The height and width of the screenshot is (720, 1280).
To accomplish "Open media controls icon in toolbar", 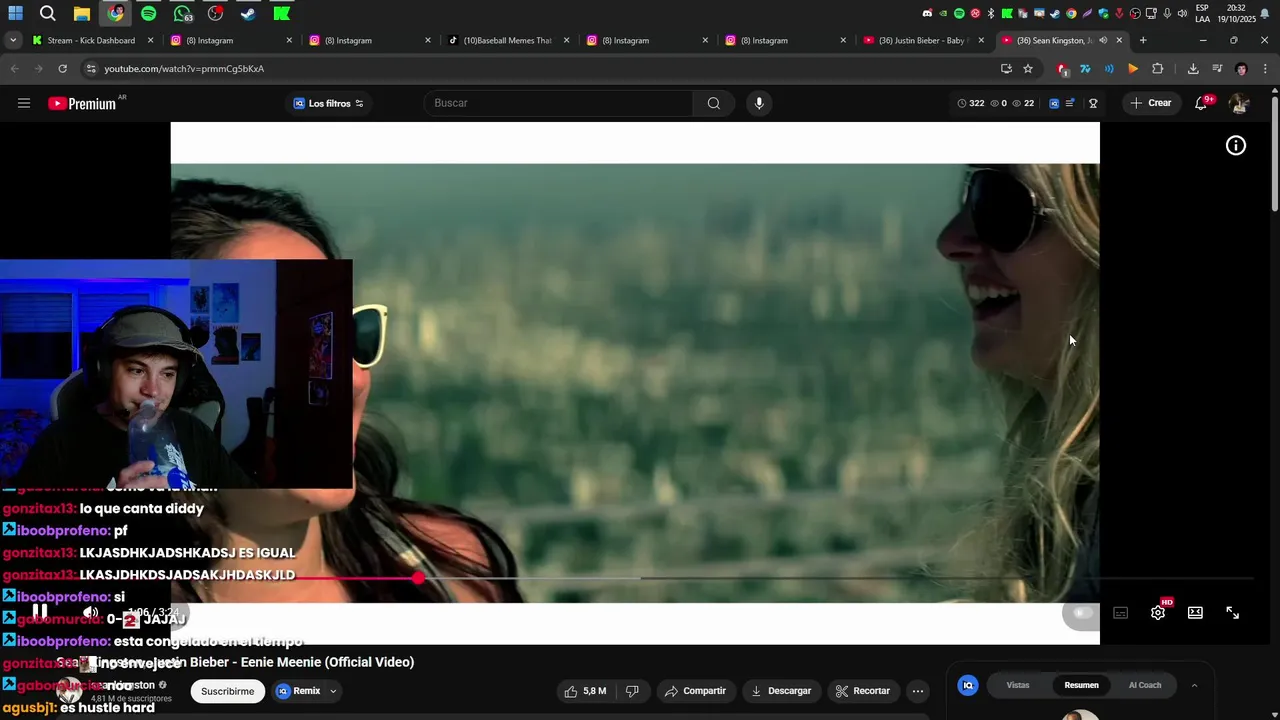I will (x=1217, y=69).
